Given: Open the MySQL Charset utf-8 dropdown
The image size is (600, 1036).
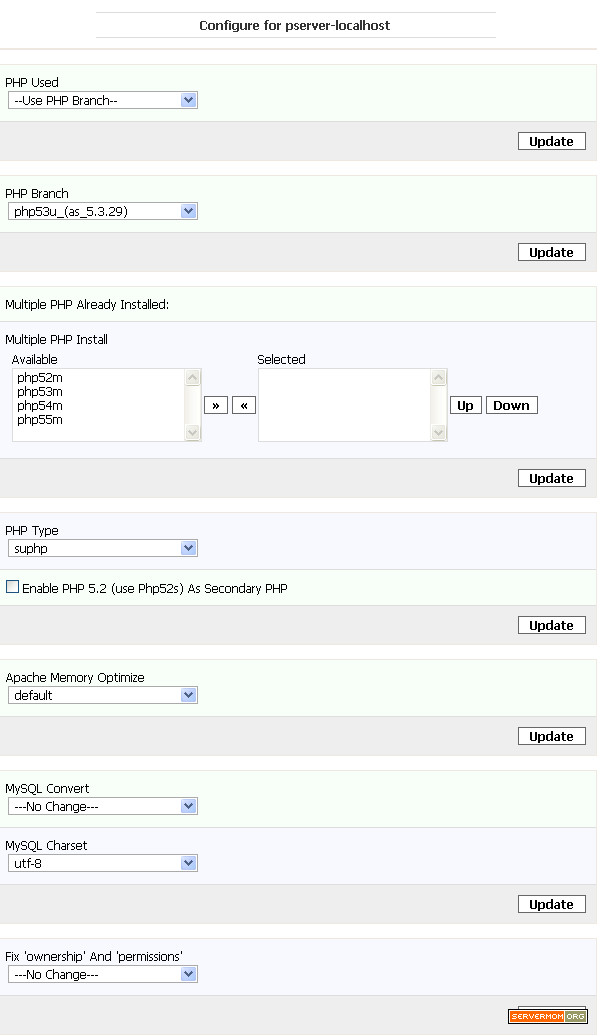Looking at the screenshot, I should click(x=102, y=863).
